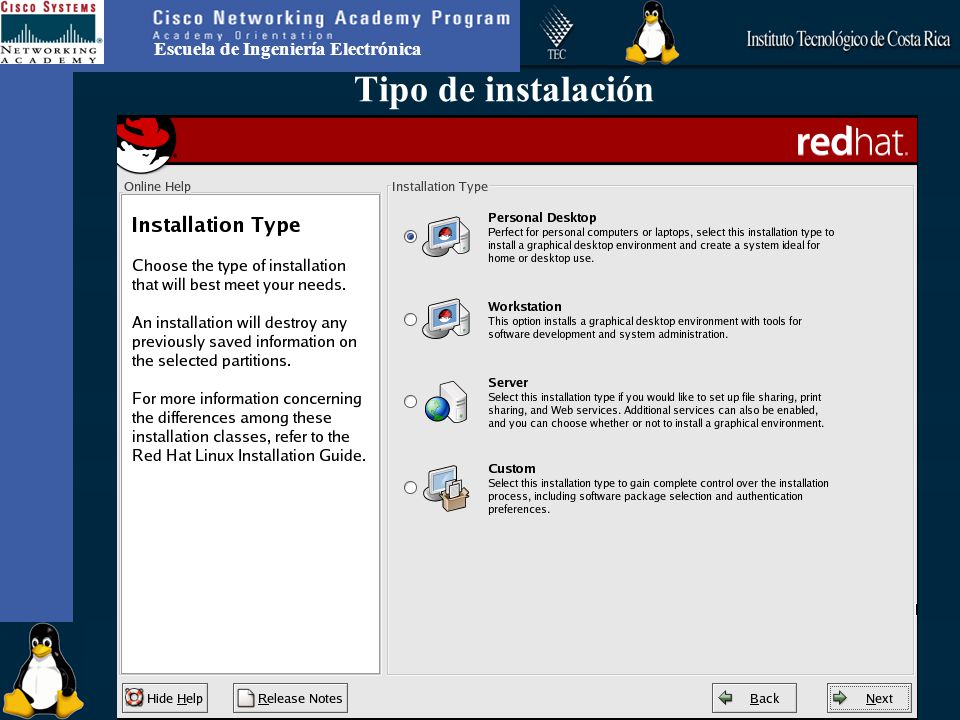Choose the Server installation radio button
The height and width of the screenshot is (720, 960).
click(410, 402)
